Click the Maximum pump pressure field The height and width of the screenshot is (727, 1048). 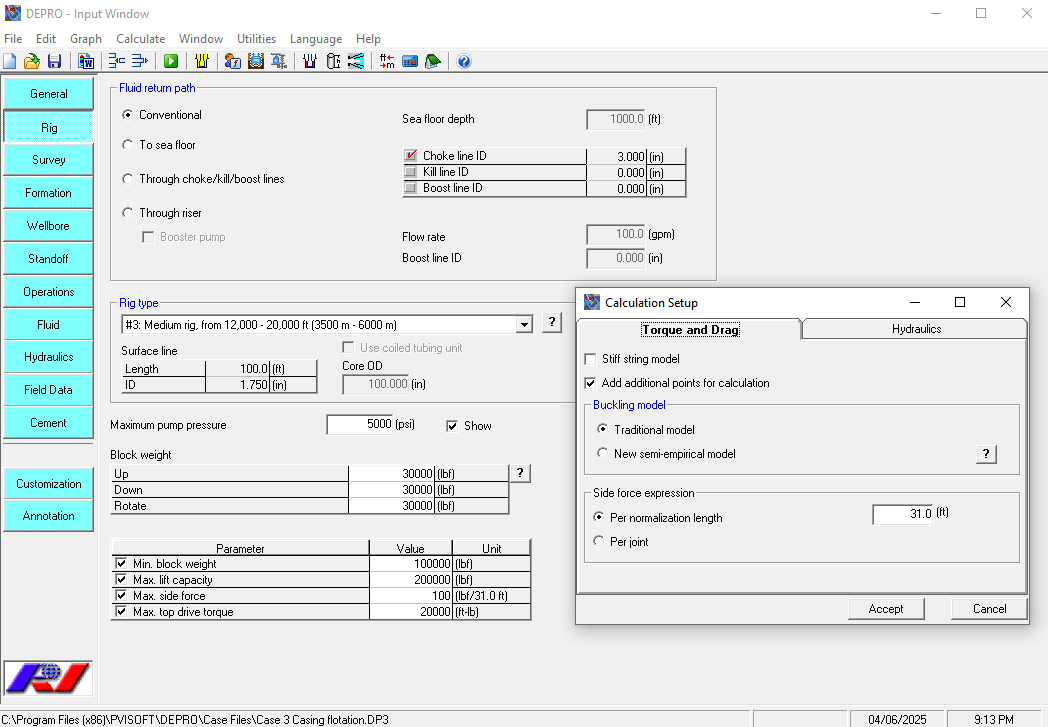point(360,425)
